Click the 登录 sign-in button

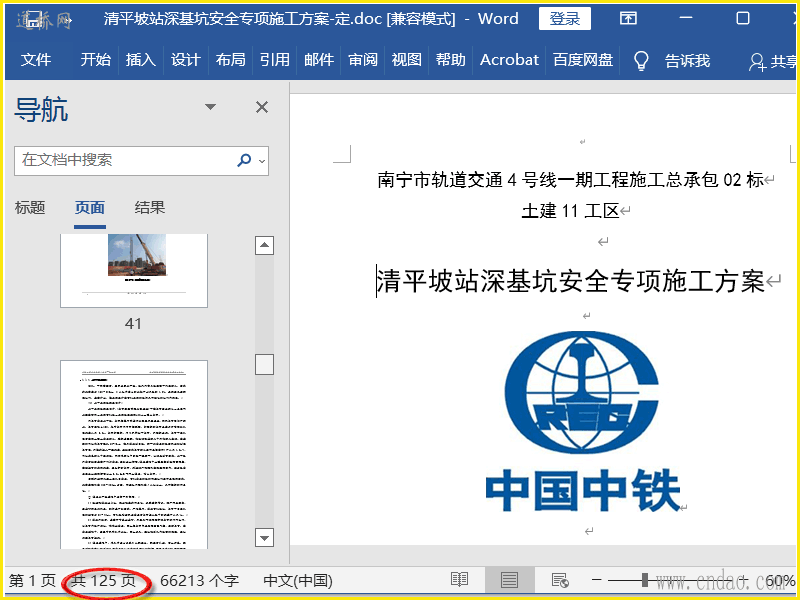pyautogui.click(x=565, y=19)
